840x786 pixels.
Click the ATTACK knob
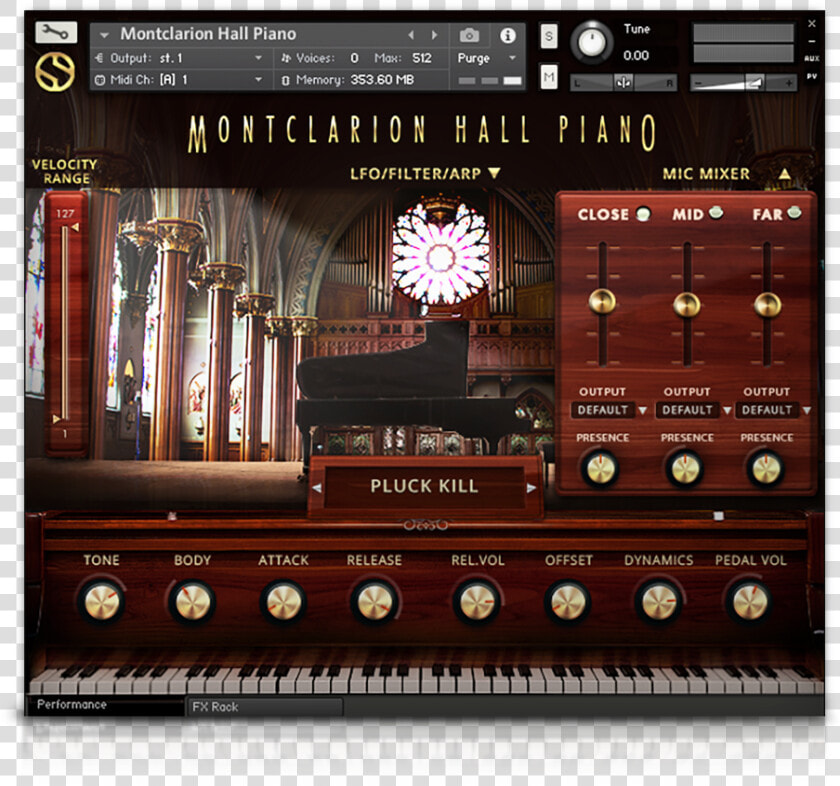point(283,602)
